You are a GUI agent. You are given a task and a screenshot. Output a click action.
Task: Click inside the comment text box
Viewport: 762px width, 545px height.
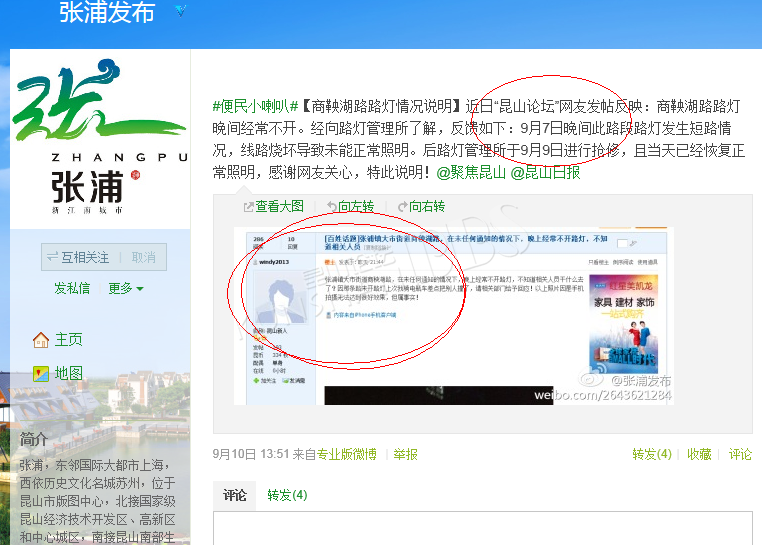click(x=483, y=528)
